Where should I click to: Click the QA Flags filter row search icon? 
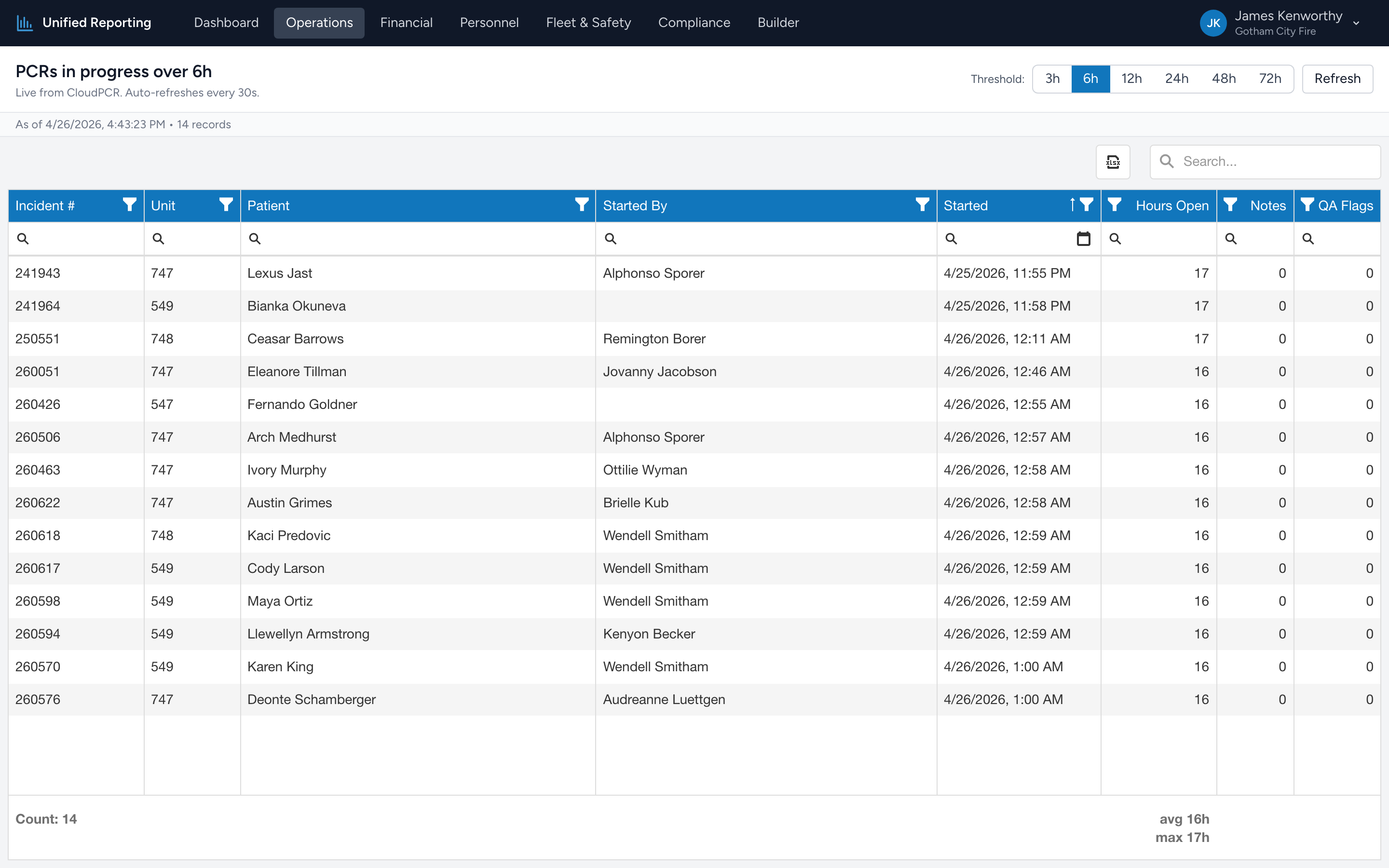1308,238
